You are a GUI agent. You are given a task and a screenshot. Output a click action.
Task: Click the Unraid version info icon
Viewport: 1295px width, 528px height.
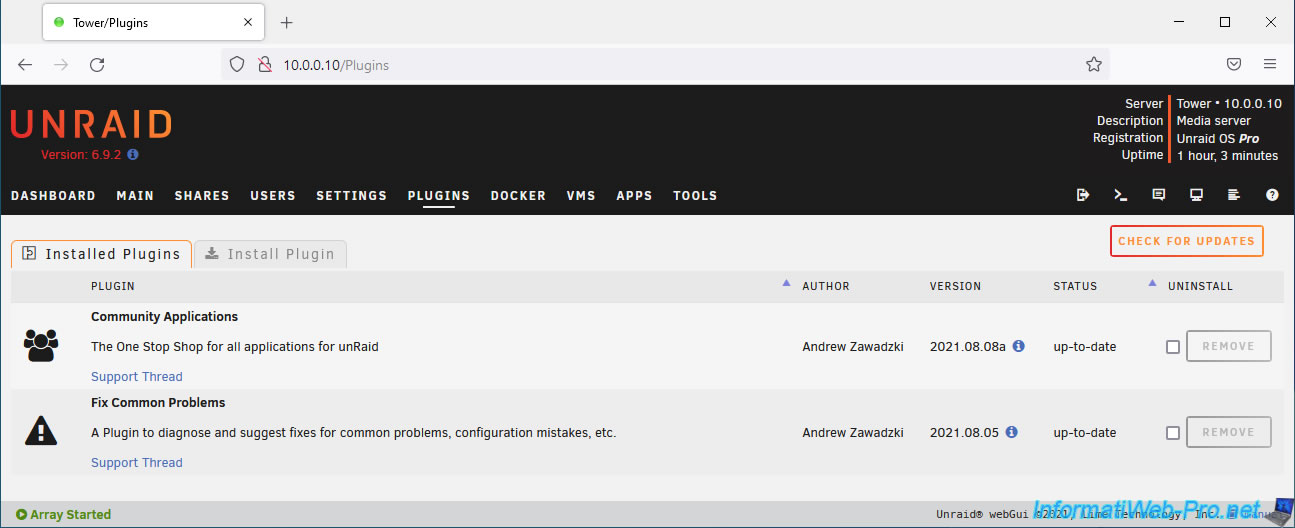[133, 155]
